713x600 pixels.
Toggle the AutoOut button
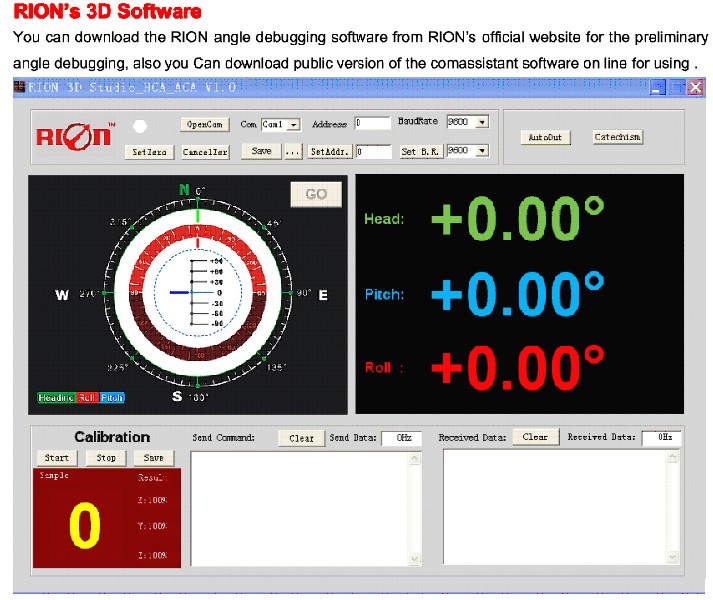coord(546,137)
